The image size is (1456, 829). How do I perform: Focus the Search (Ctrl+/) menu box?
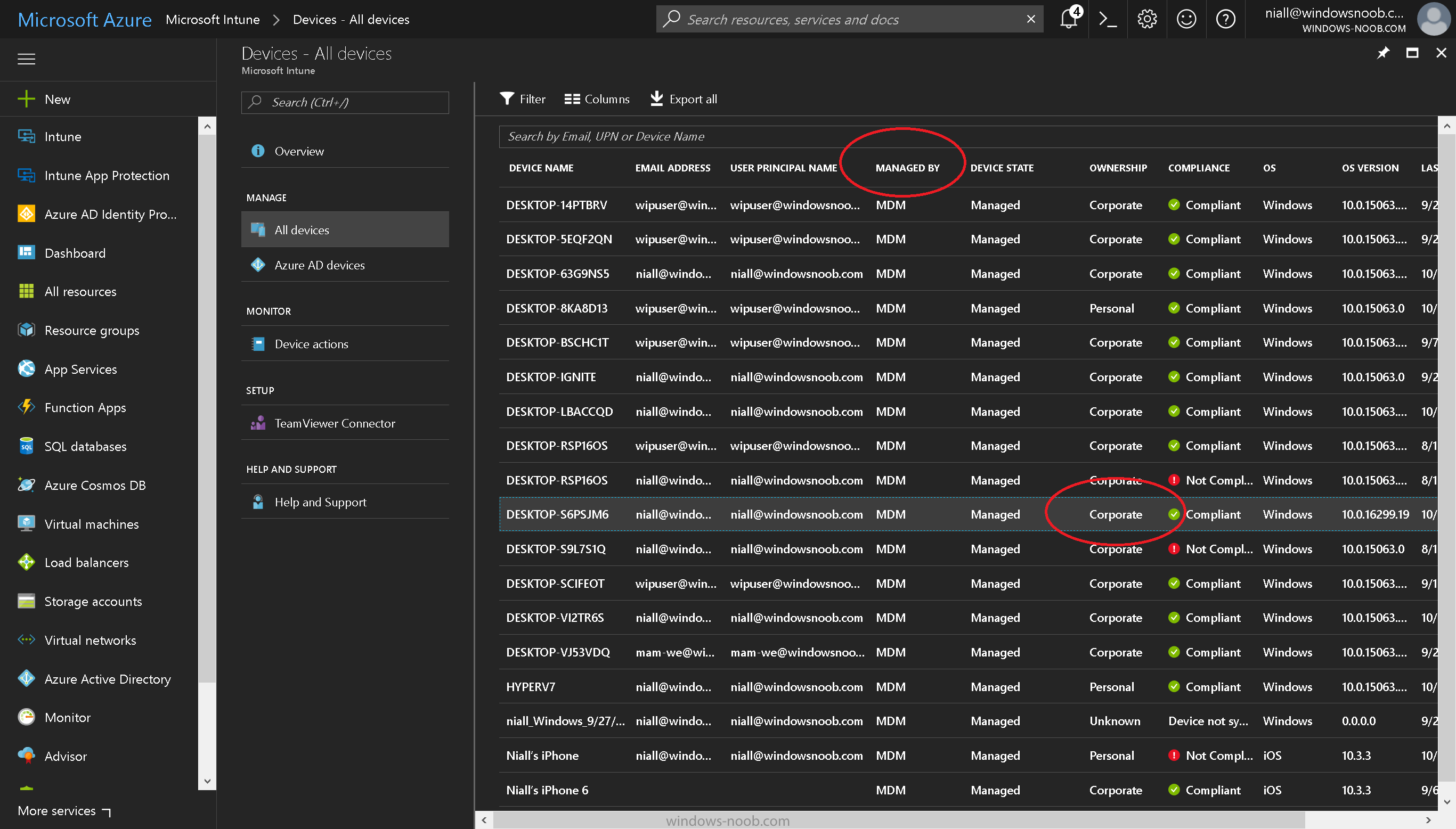click(x=345, y=102)
